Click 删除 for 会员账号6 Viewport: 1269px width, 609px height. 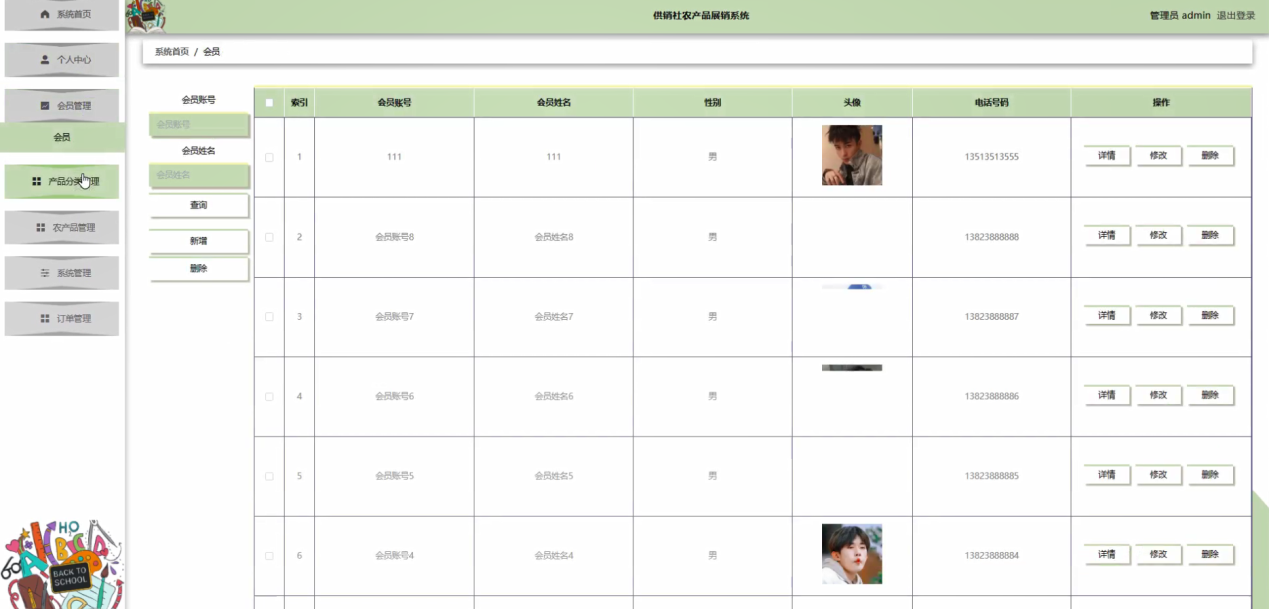[x=1210, y=395]
